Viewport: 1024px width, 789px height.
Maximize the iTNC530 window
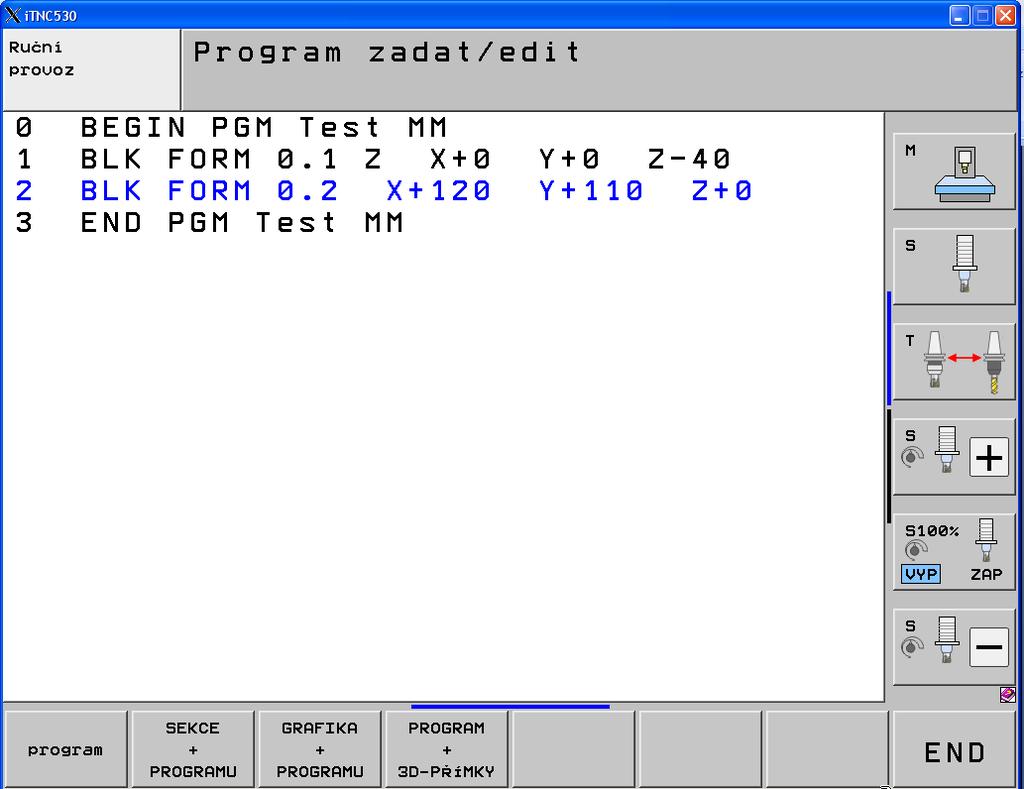click(982, 15)
